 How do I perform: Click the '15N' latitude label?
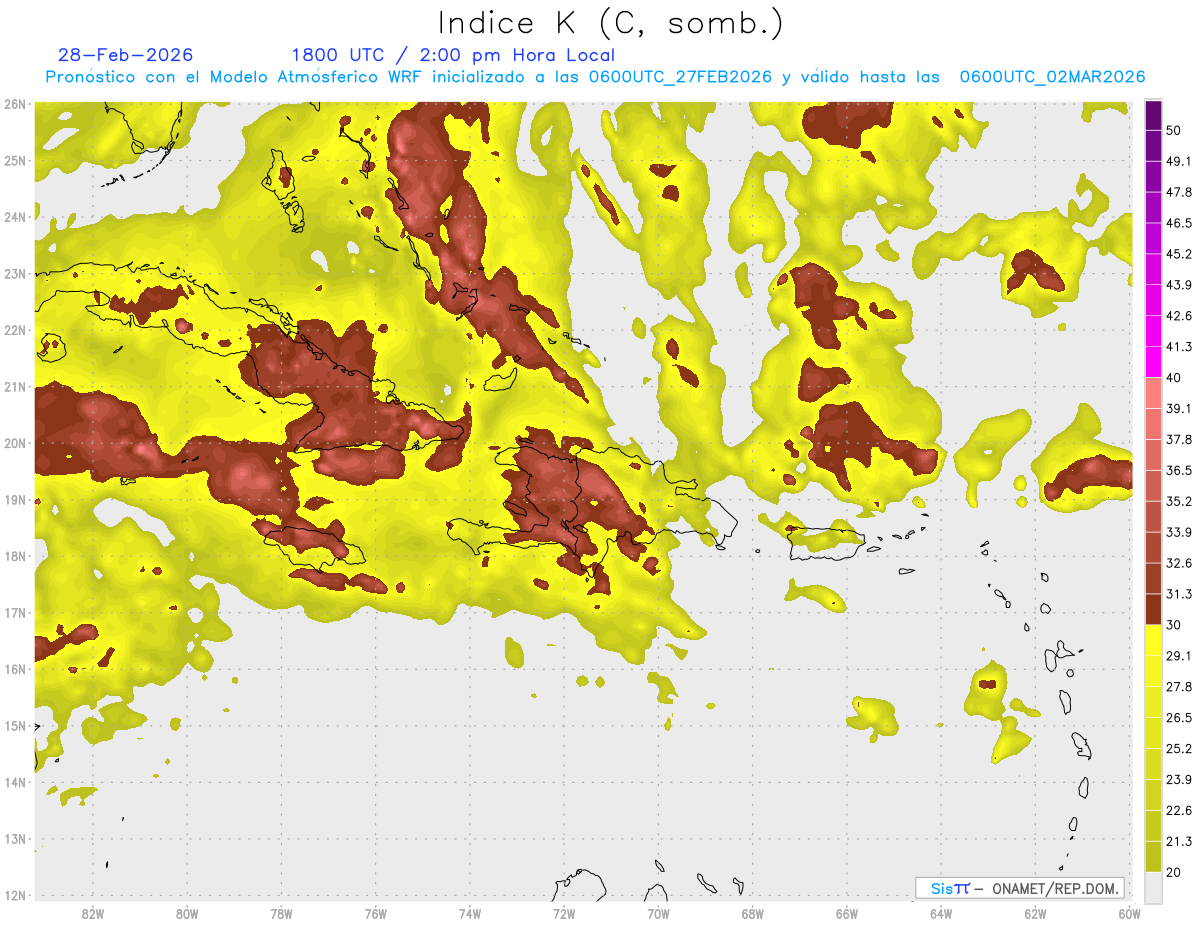click(15, 726)
